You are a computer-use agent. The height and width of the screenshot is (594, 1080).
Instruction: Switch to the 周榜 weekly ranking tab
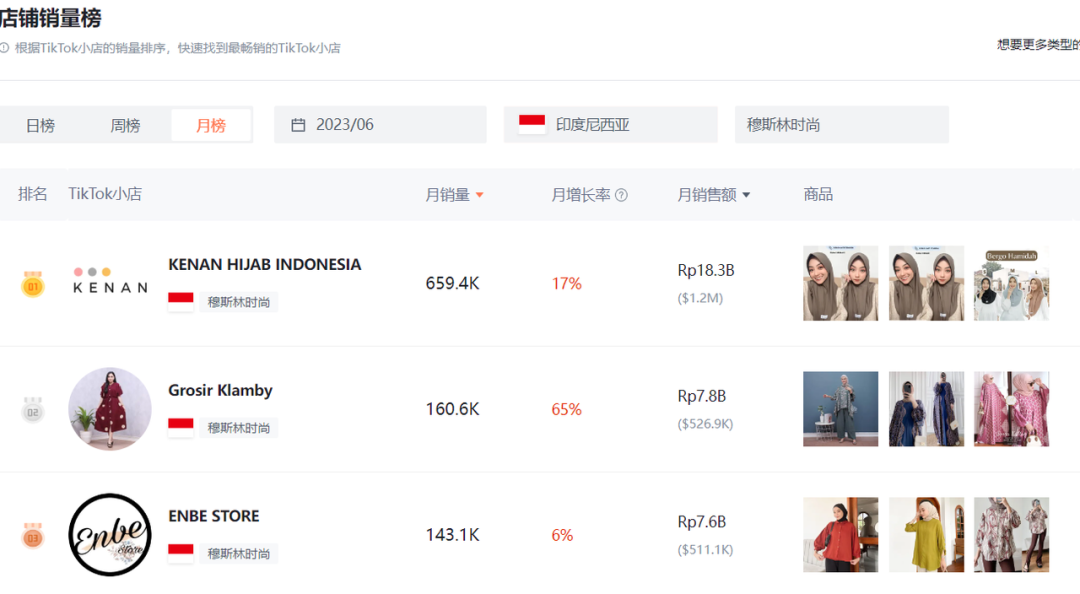coord(126,125)
